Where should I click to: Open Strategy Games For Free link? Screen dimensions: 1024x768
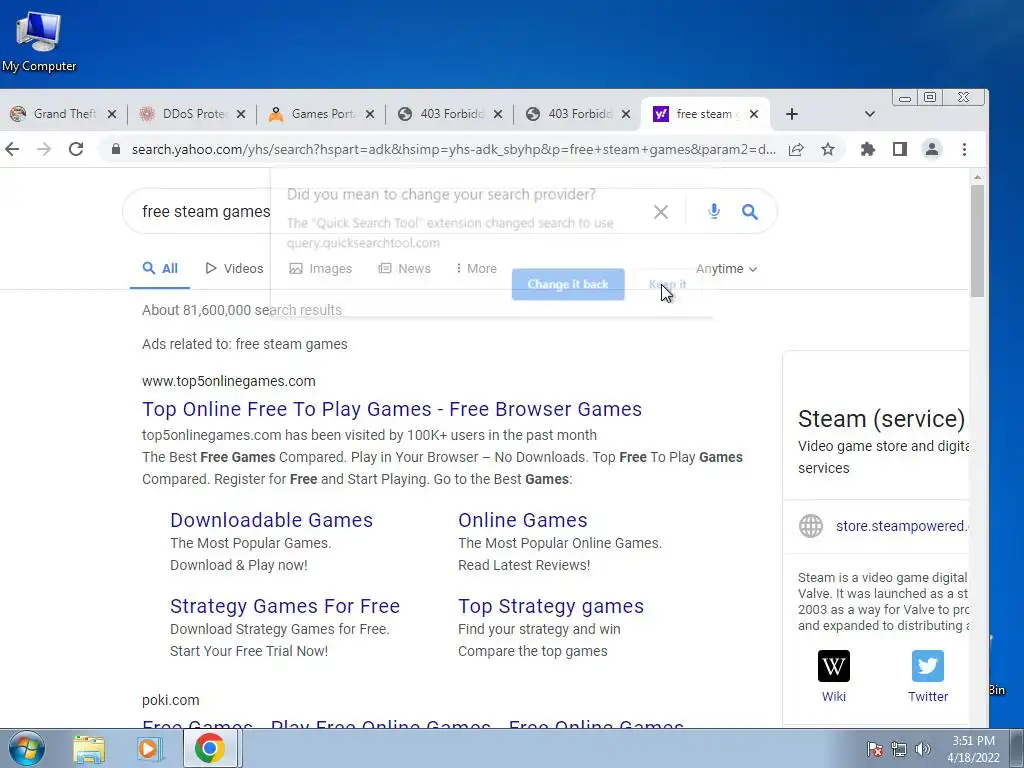[285, 606]
